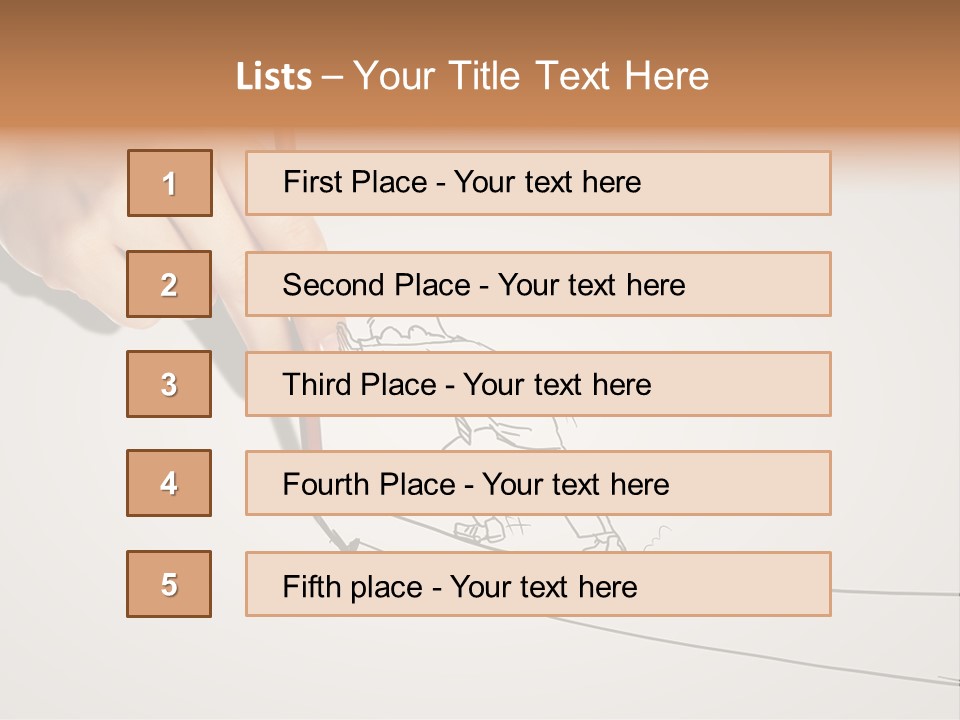Click the number 5 box
Viewport: 960px width, 720px height.
click(x=169, y=584)
